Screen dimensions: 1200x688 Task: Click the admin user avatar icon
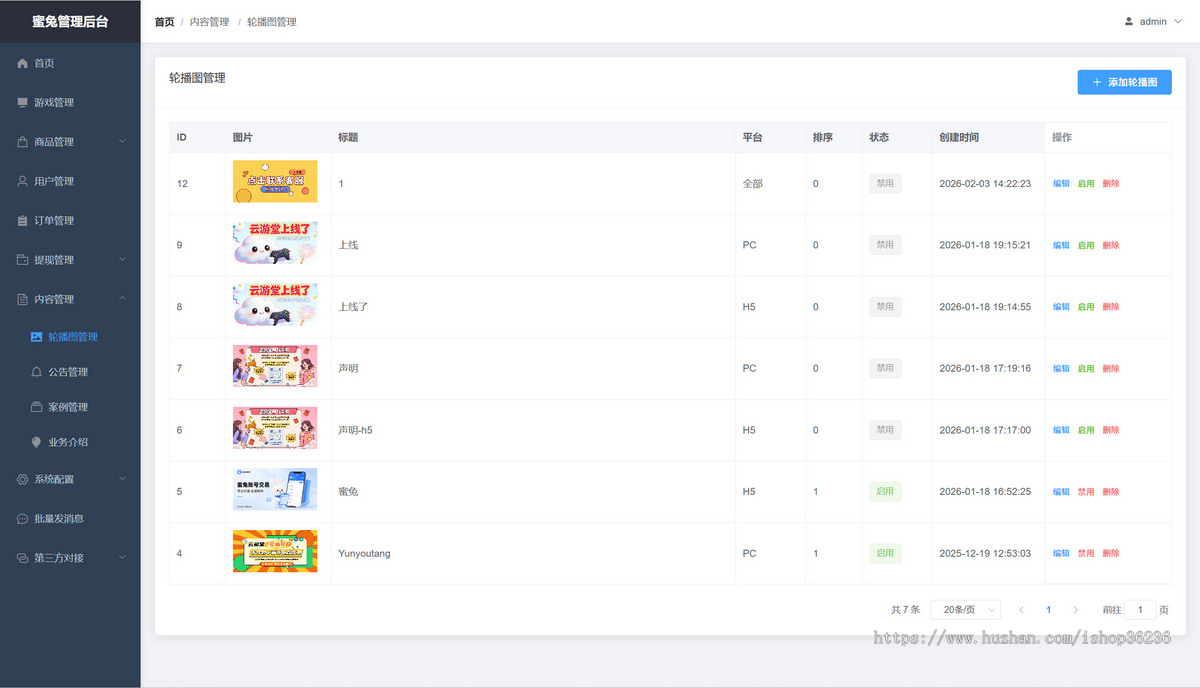coord(1129,21)
